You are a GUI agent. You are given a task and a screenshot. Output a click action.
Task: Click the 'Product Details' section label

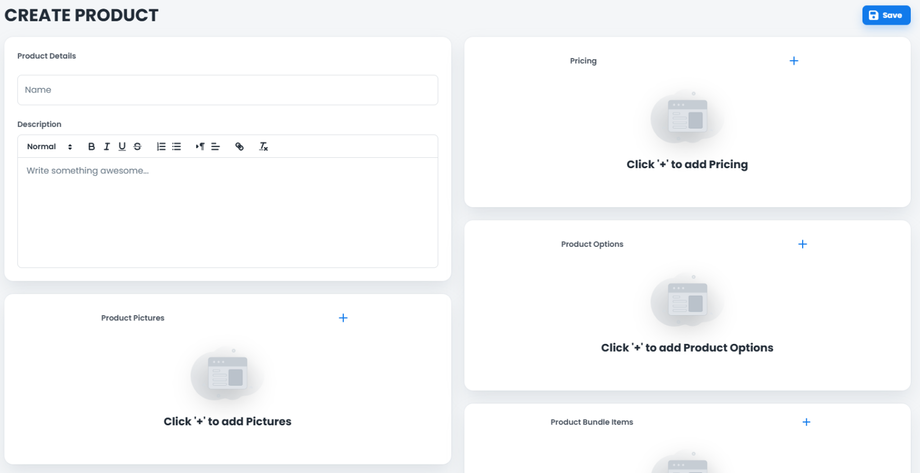point(47,56)
